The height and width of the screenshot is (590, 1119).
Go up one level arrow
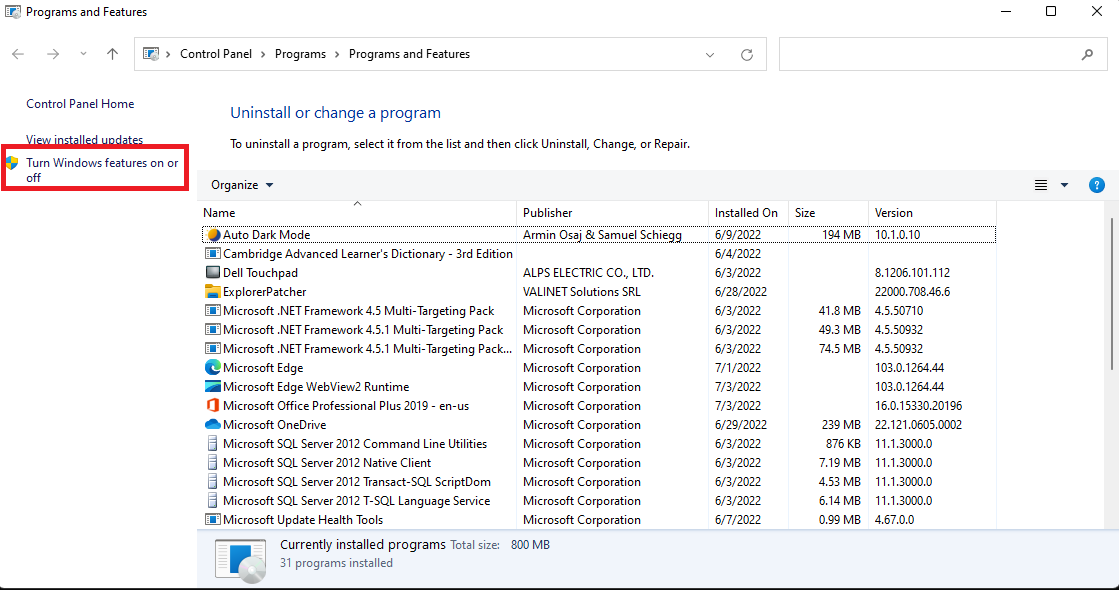pos(112,54)
